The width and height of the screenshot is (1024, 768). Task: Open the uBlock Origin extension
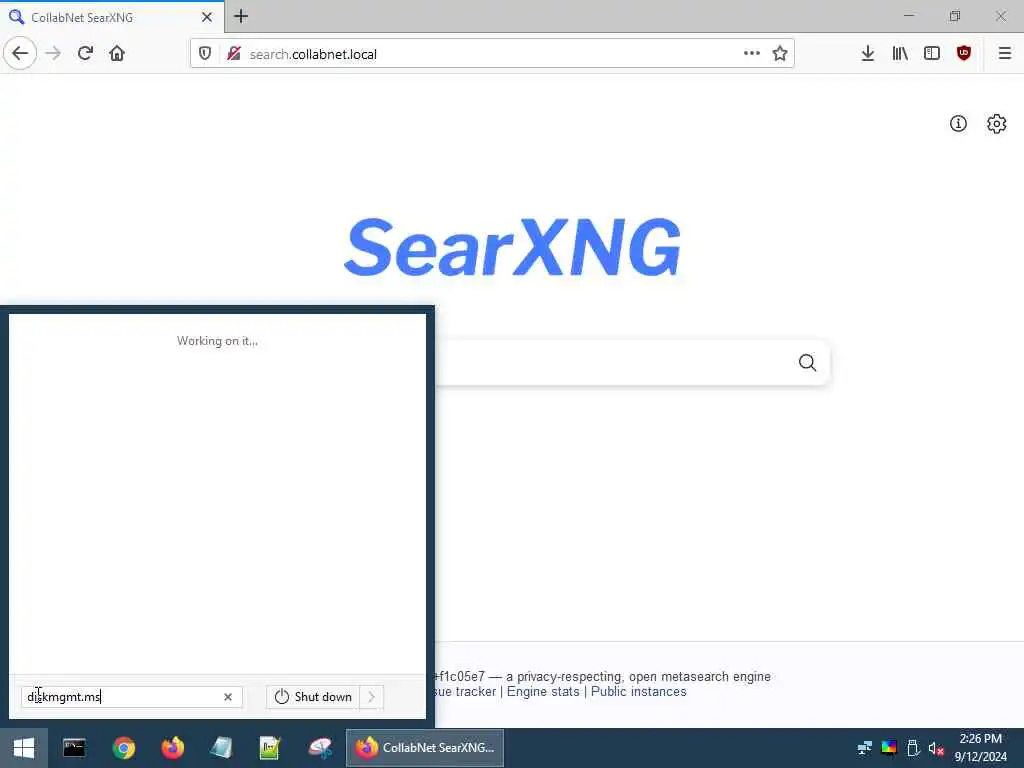(x=964, y=54)
